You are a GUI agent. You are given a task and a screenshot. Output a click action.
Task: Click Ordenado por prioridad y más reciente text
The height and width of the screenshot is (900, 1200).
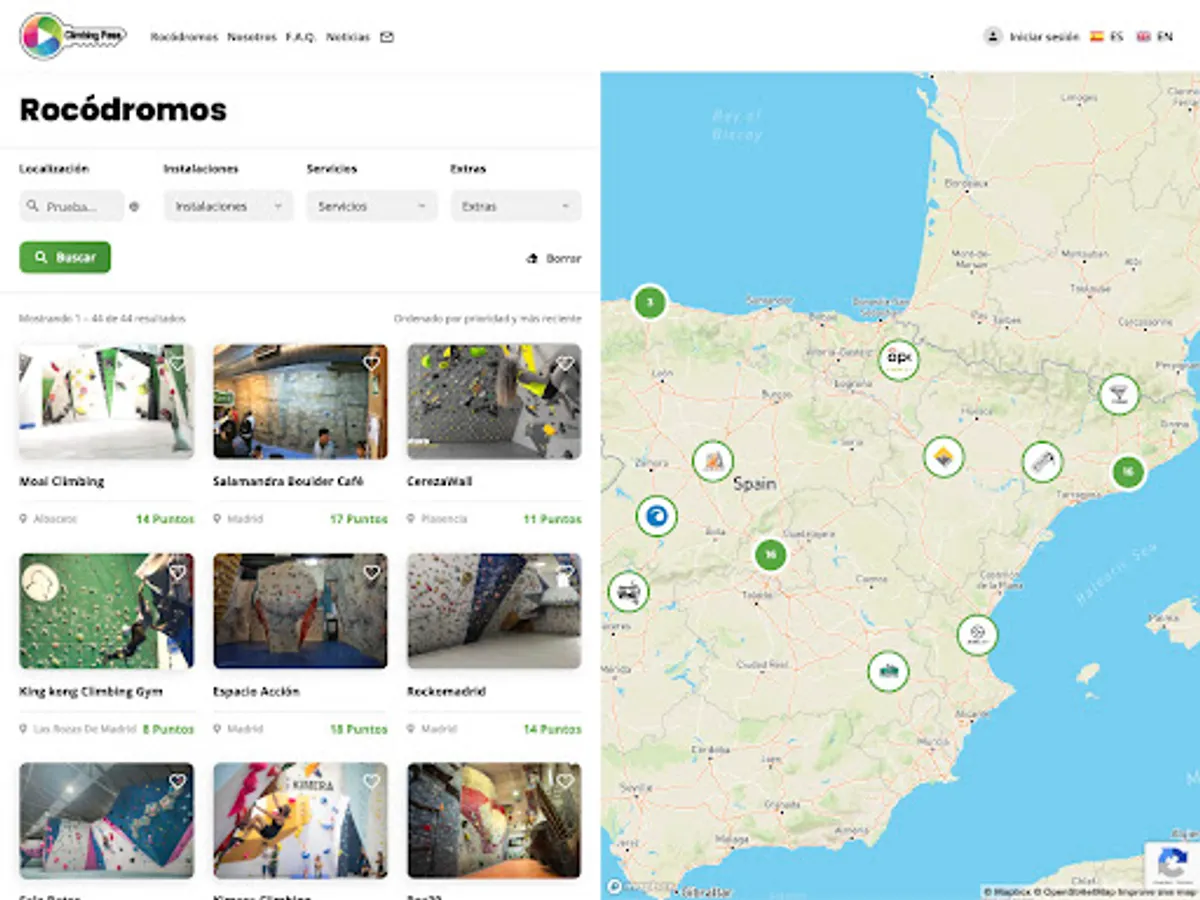pos(487,319)
